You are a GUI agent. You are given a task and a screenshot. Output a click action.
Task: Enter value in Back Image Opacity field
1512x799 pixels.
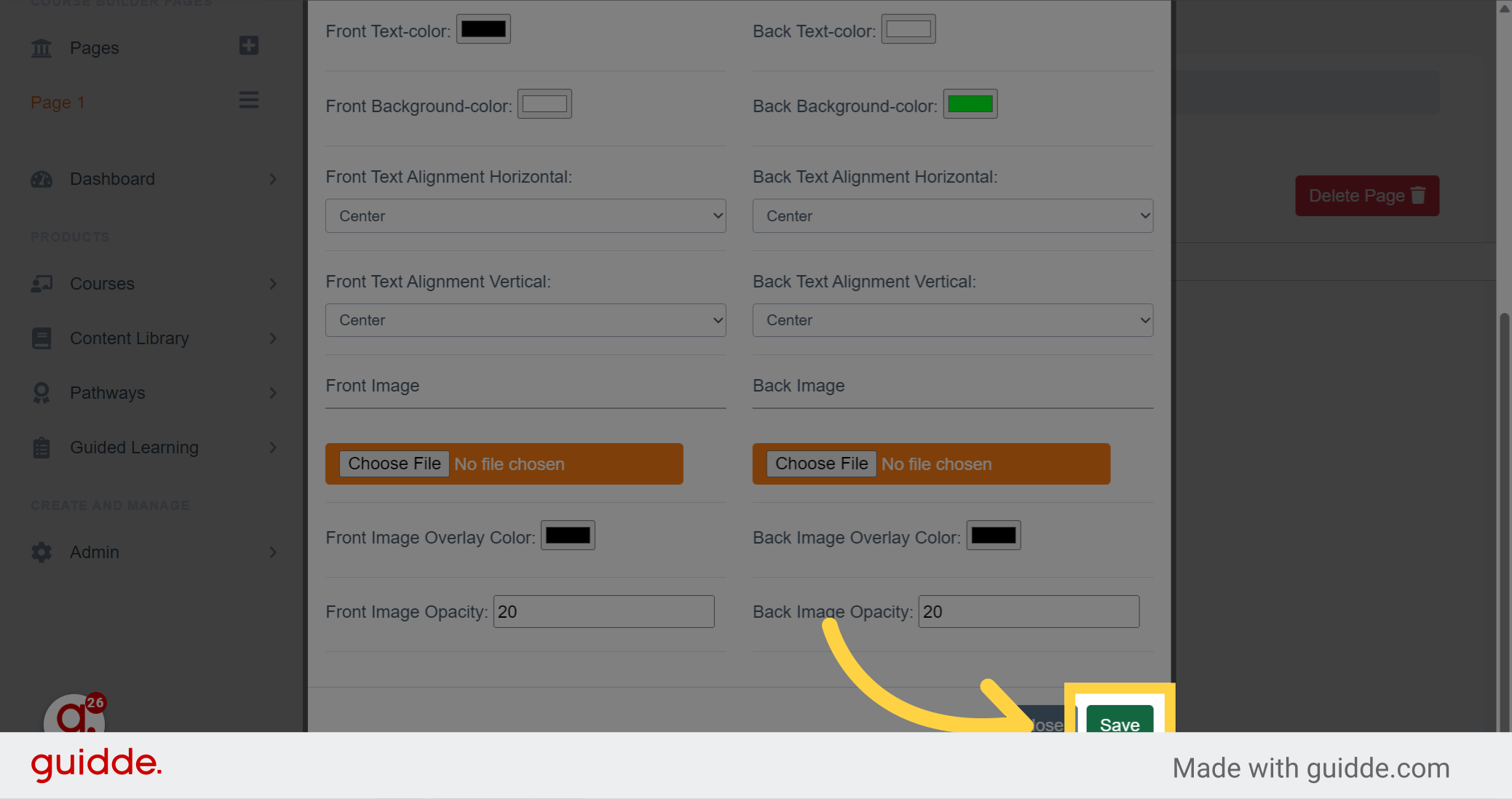pos(1028,612)
